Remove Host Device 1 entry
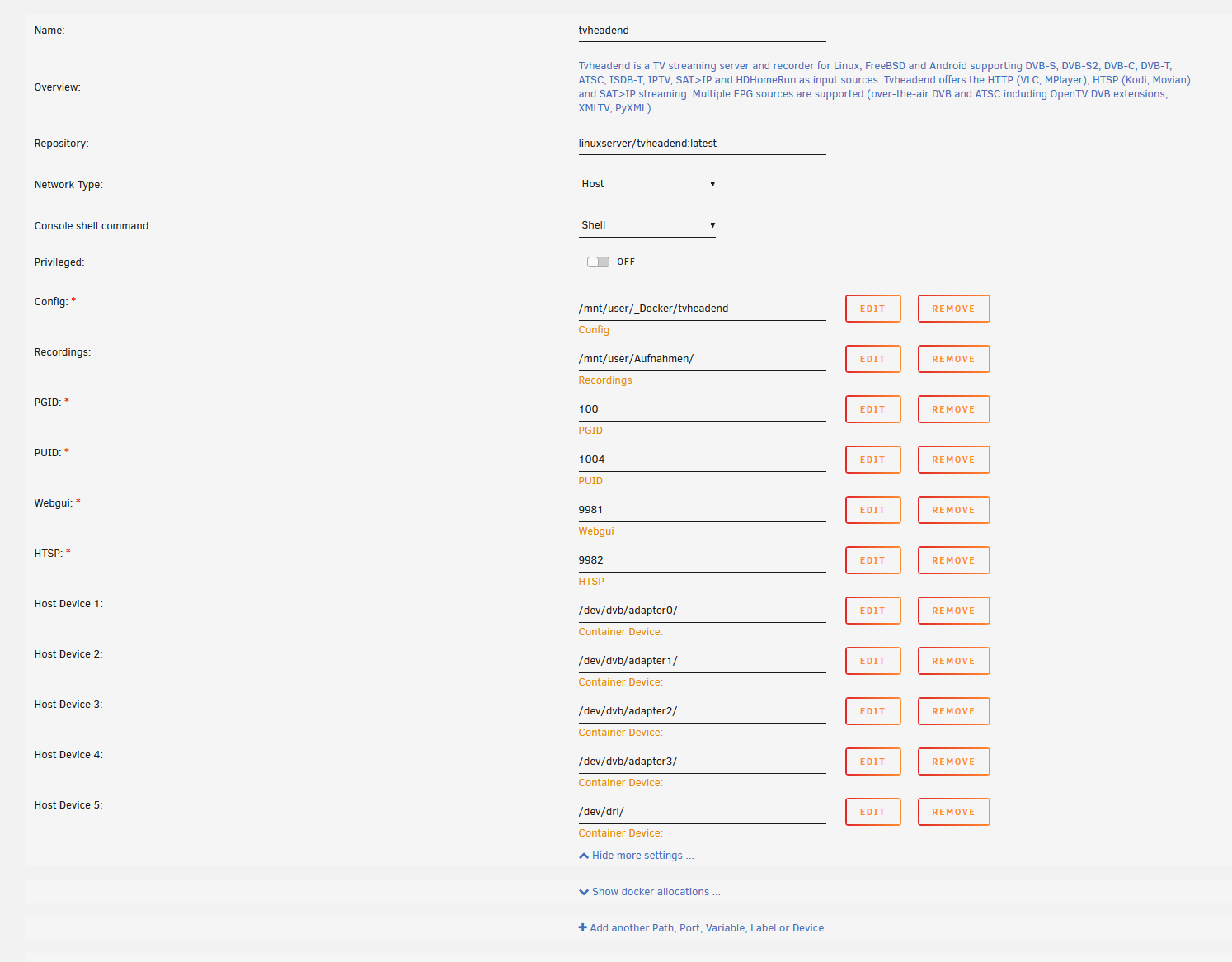 (953, 611)
